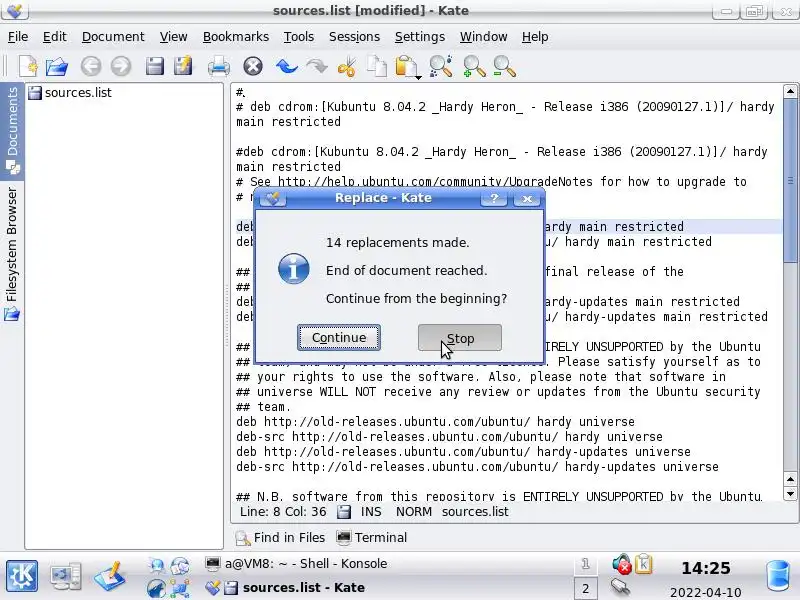Click the NORM status bar entry
The width and height of the screenshot is (800, 600).
coord(414,511)
